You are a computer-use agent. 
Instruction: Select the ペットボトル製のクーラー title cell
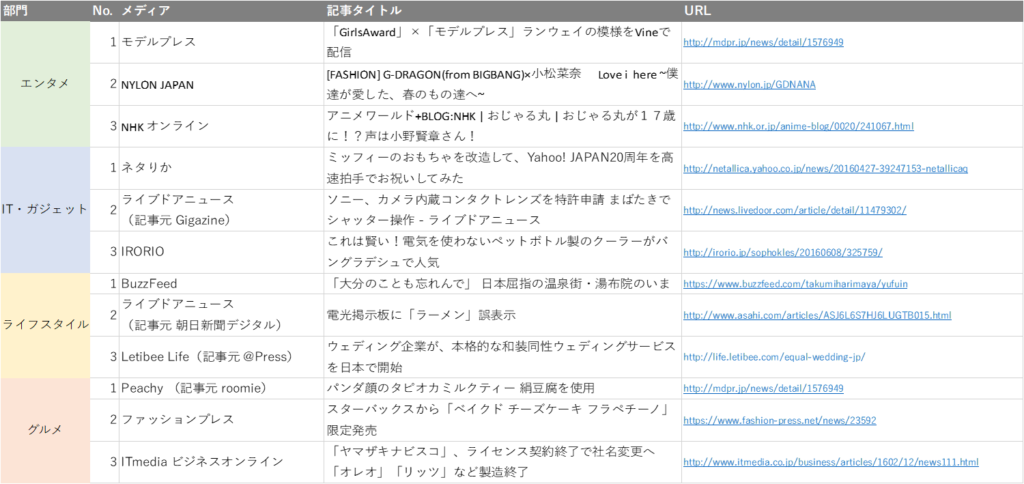tap(503, 252)
